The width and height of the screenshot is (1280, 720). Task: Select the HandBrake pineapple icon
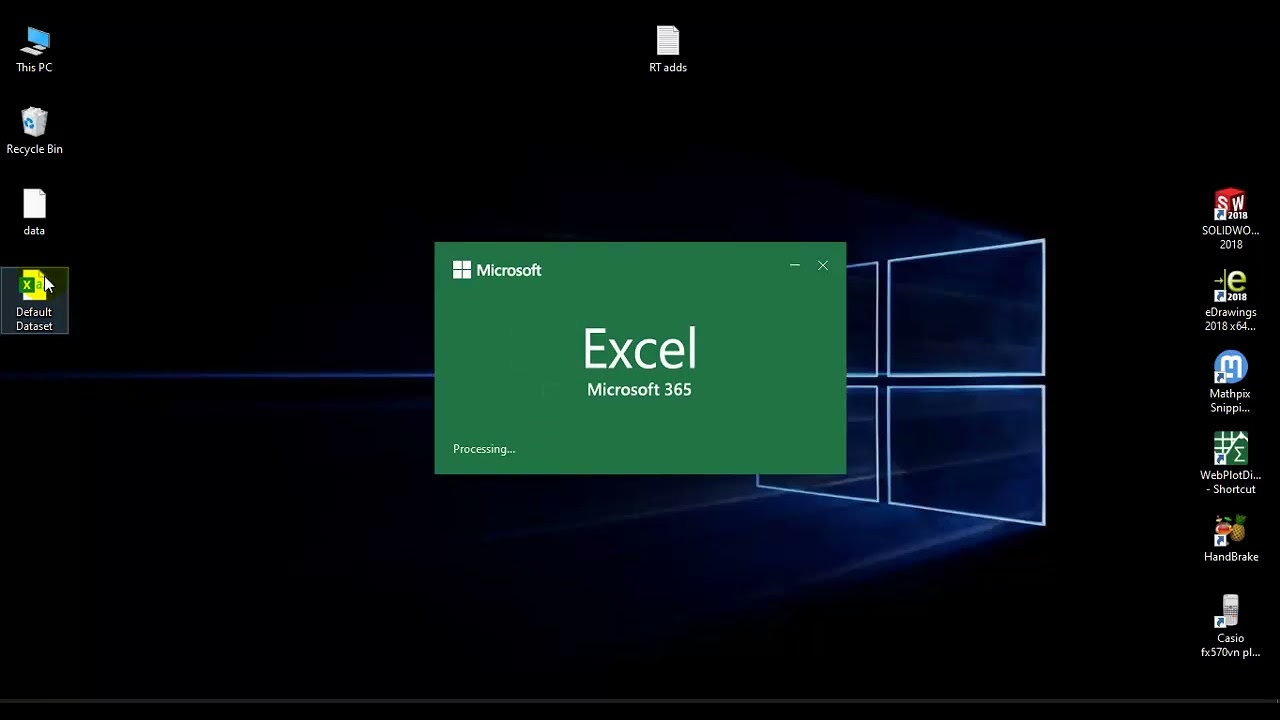pos(1230,539)
